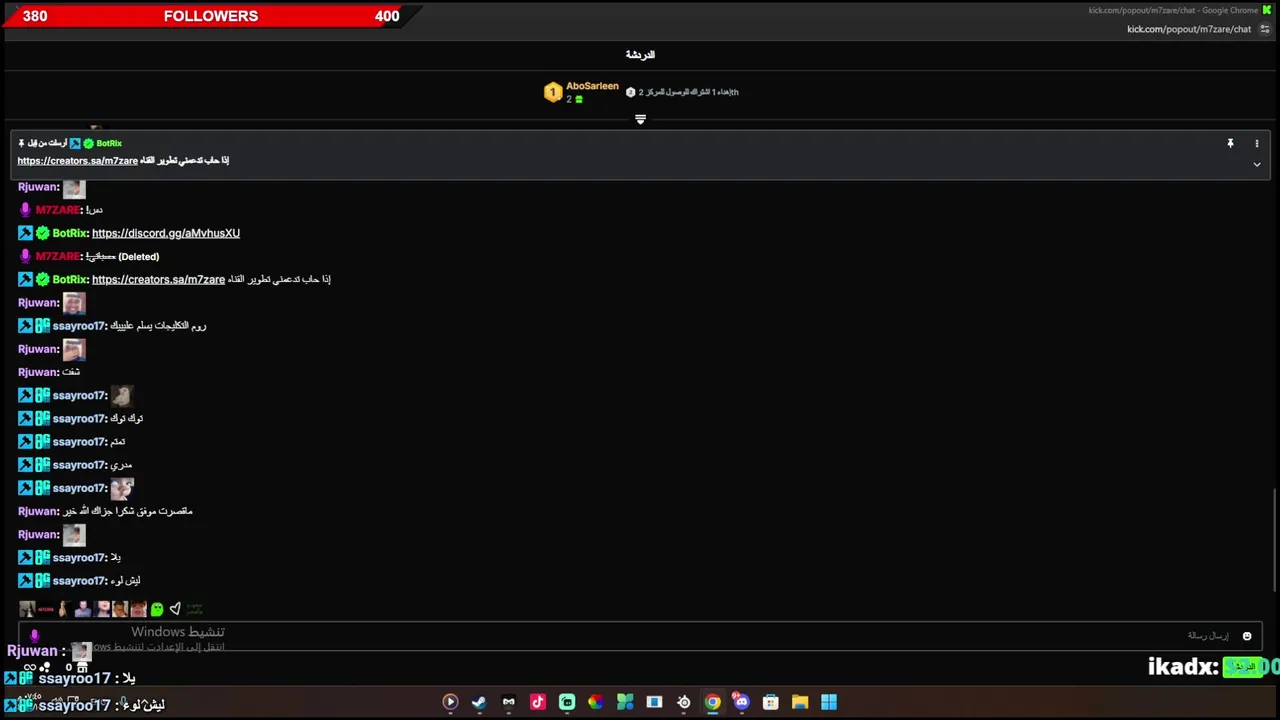Expand the leaderboard with the arrow under AboSarleen
The width and height of the screenshot is (1280, 720).
[x=640, y=119]
